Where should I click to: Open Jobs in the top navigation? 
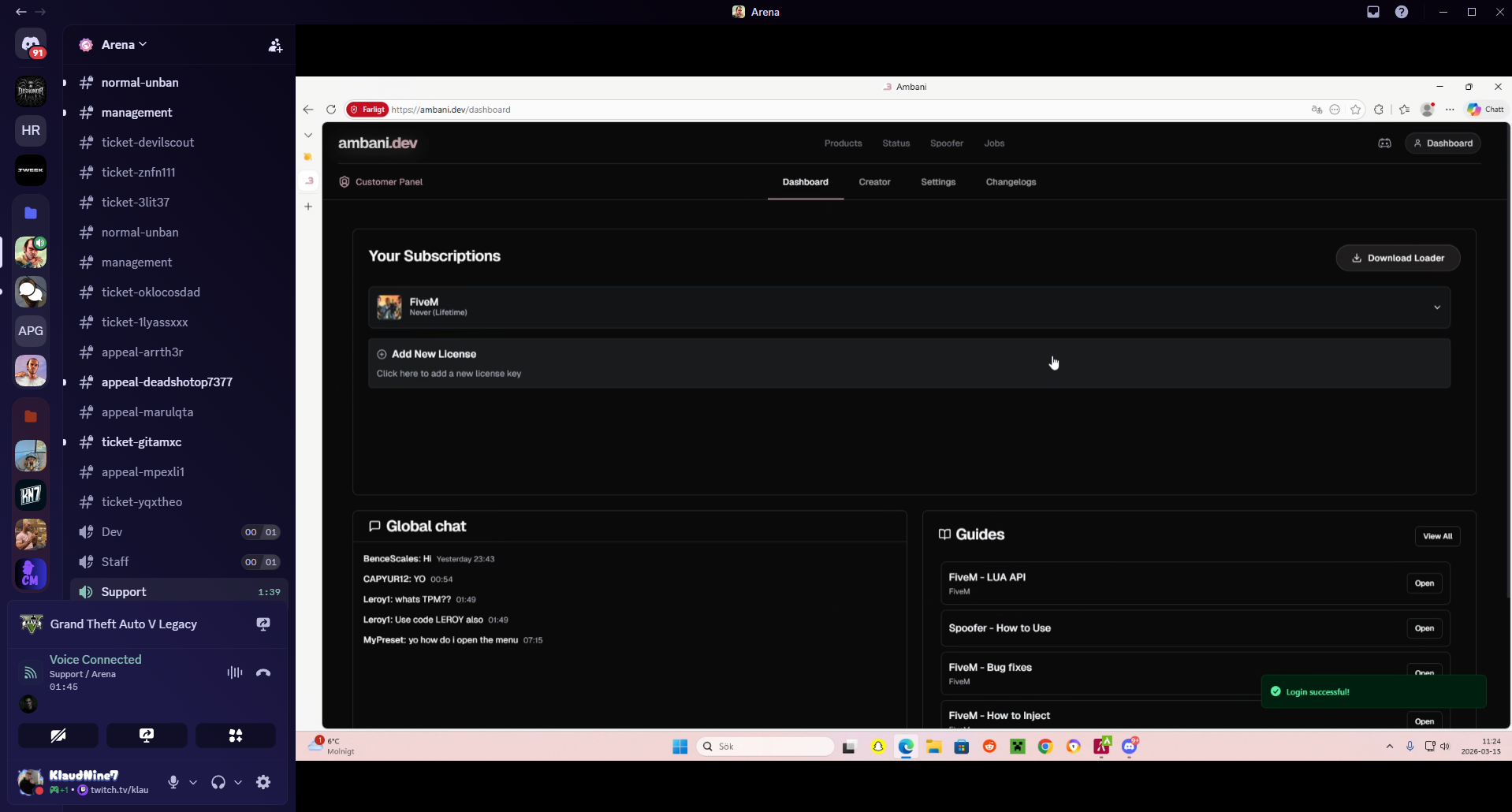pyautogui.click(x=994, y=143)
